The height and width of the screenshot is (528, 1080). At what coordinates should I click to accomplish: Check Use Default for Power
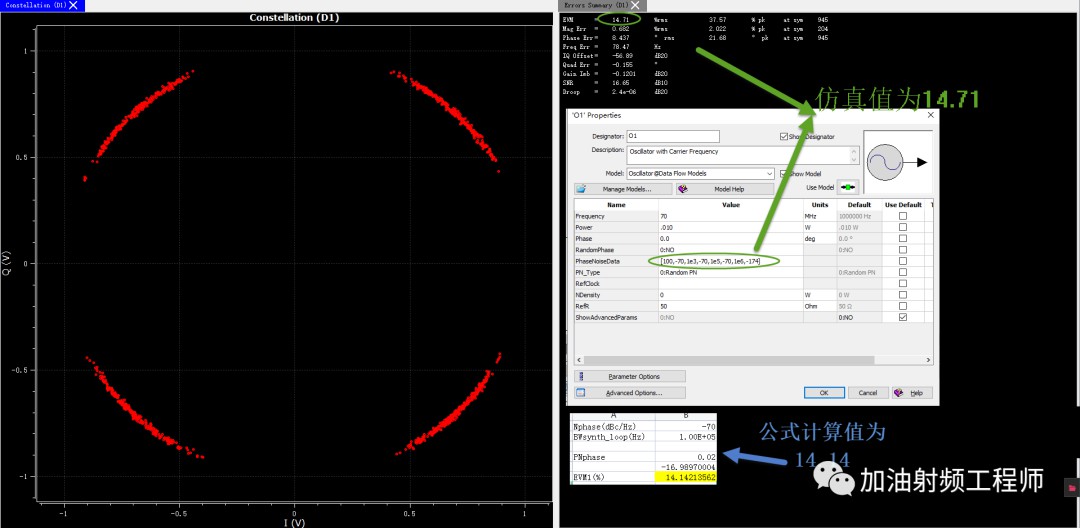[903, 227]
